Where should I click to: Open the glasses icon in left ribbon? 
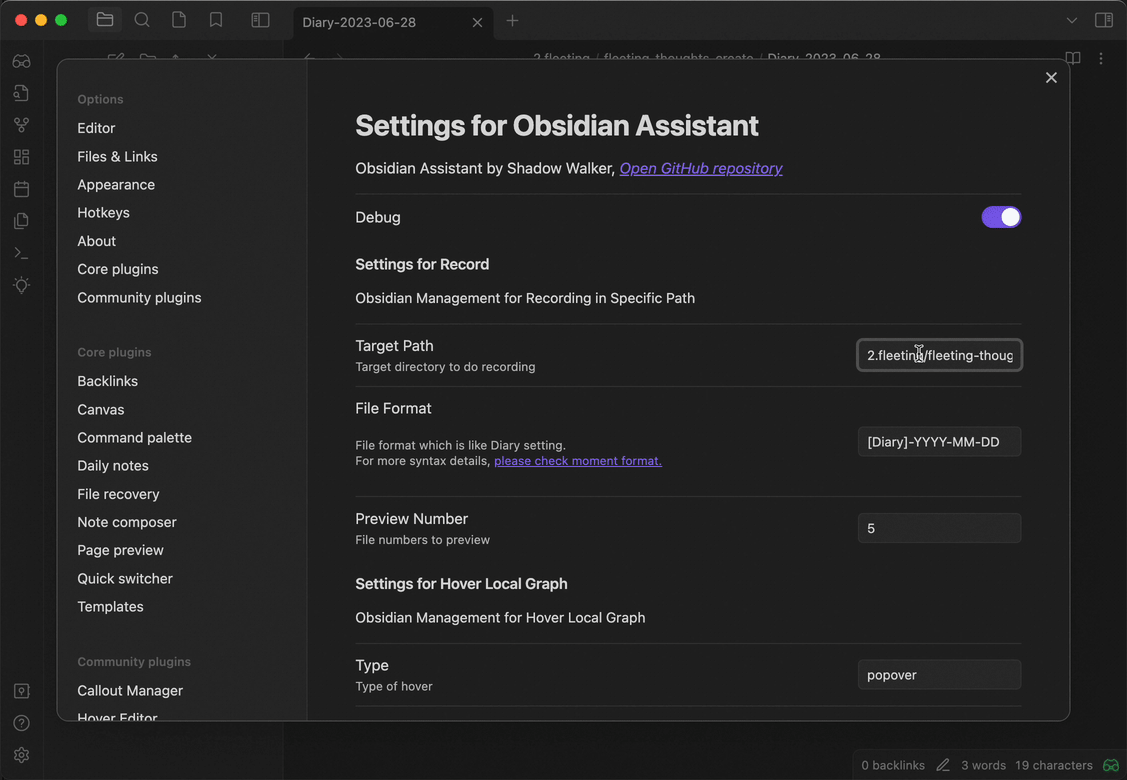tap(22, 61)
